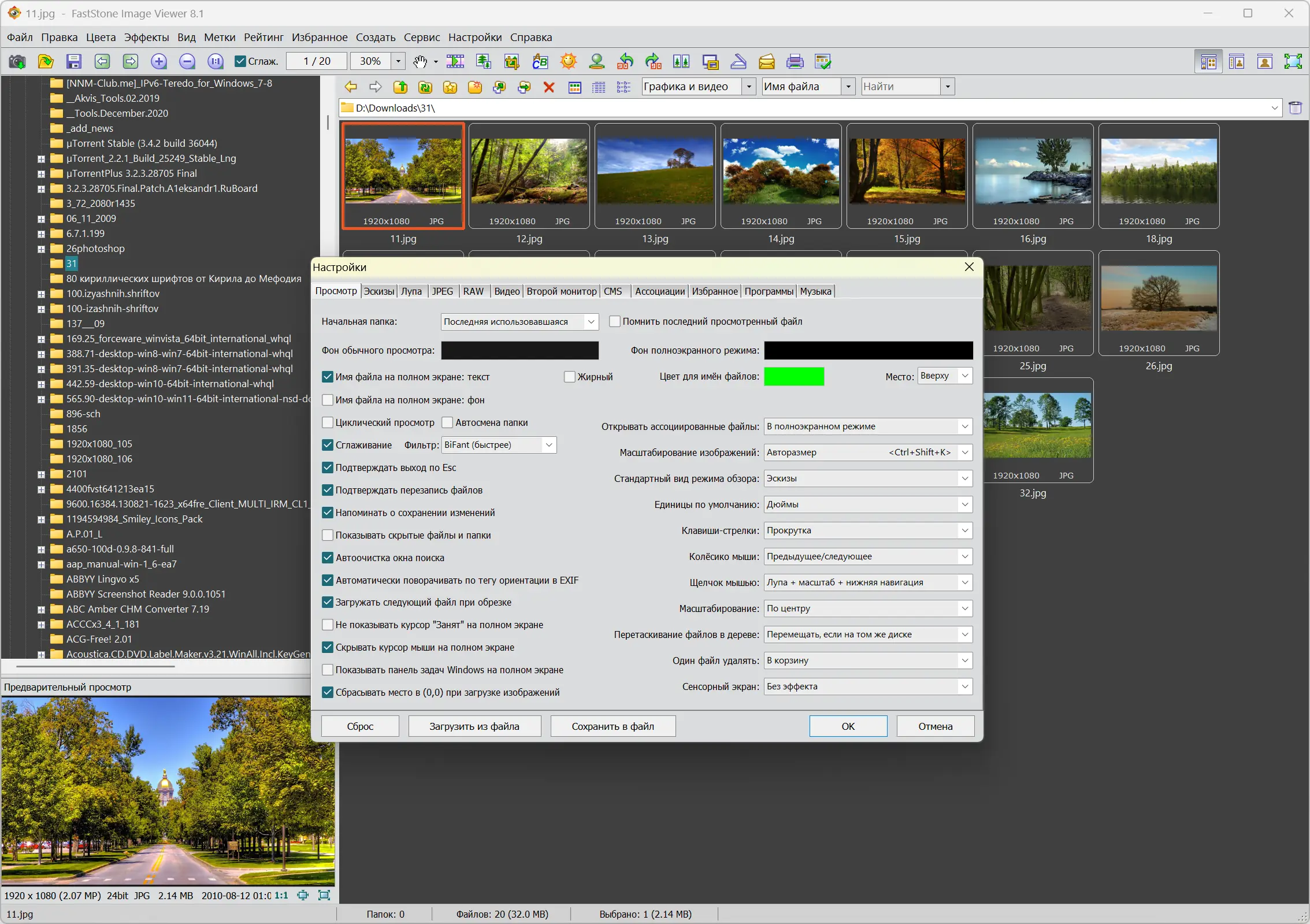Image resolution: width=1310 pixels, height=924 pixels.
Task: Delete selected file with the red X icon
Action: (x=549, y=87)
